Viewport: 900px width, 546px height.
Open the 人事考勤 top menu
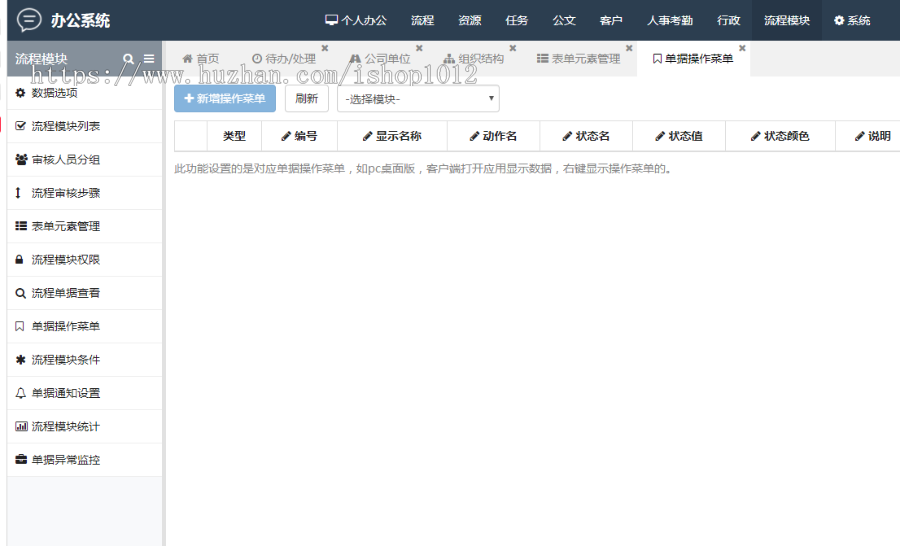point(670,20)
